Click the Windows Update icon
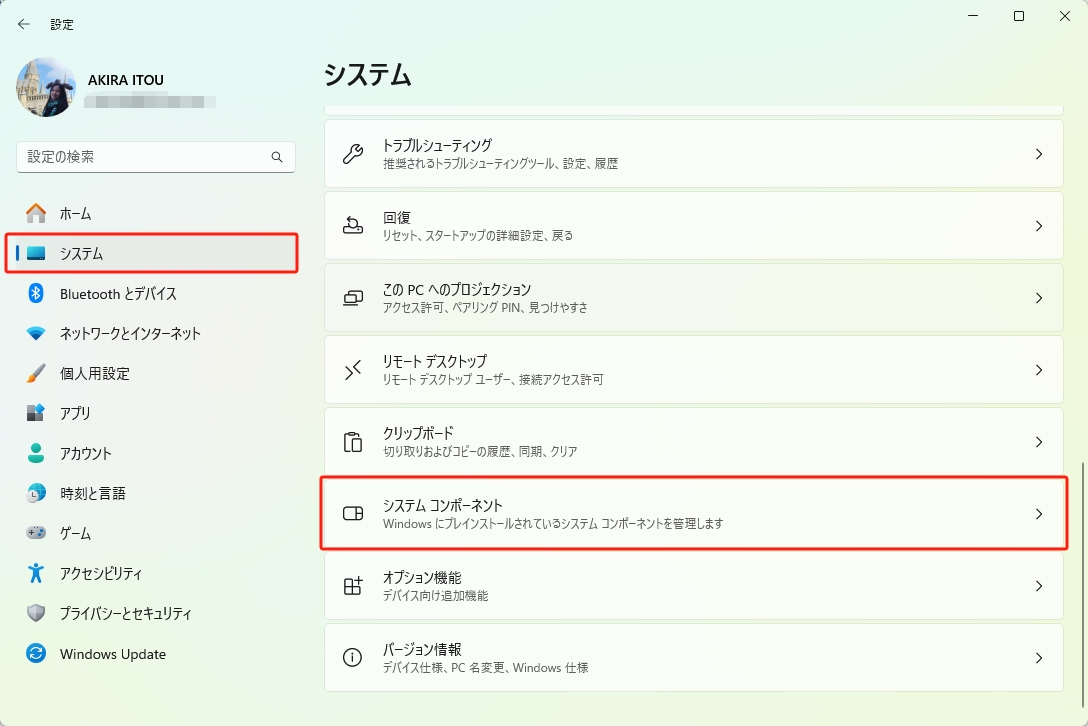Viewport: 1088px width, 726px height. (x=32, y=653)
